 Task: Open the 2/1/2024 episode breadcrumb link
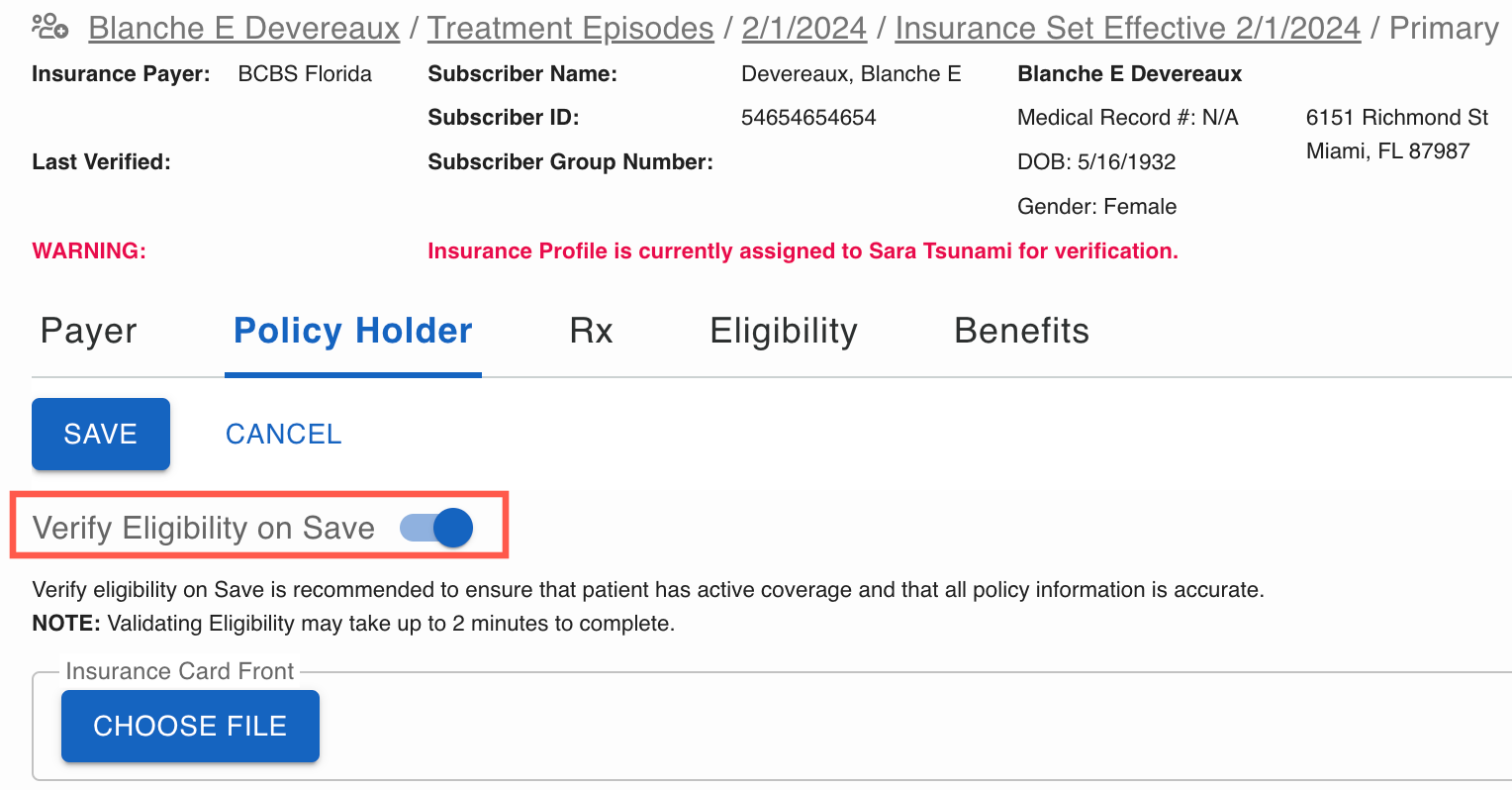804,29
